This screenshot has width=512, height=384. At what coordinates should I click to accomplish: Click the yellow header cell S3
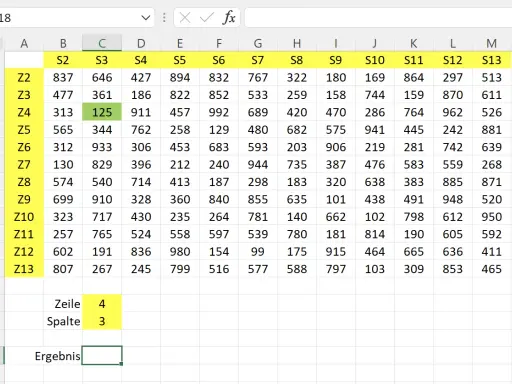pyautogui.click(x=102, y=60)
